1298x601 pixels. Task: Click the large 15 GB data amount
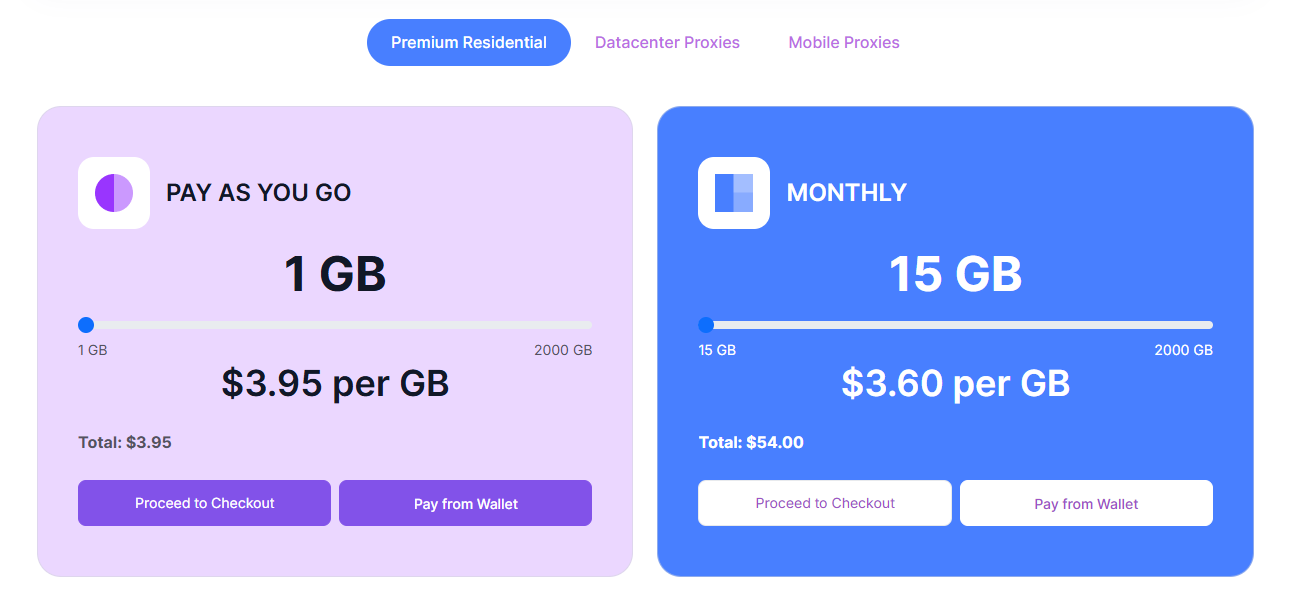955,274
